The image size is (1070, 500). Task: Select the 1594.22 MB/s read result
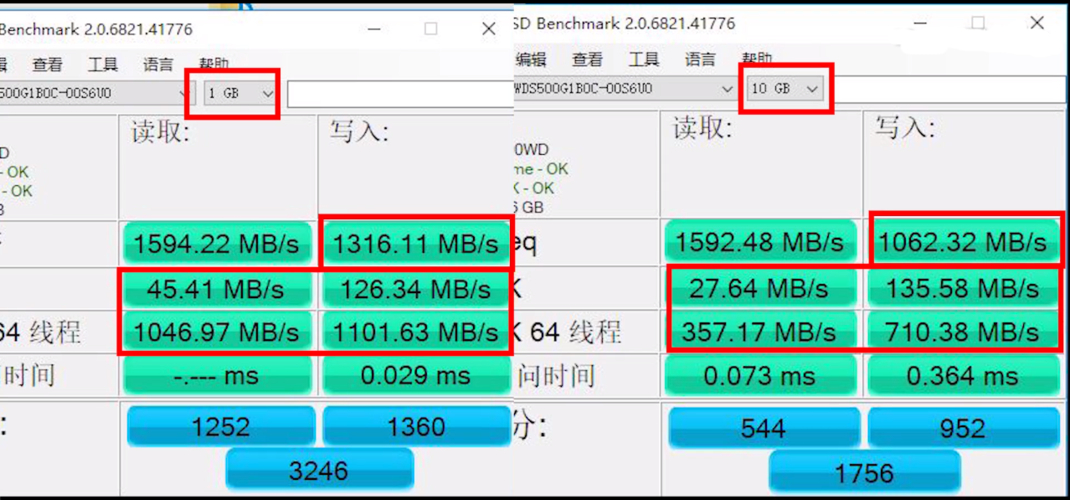point(217,244)
